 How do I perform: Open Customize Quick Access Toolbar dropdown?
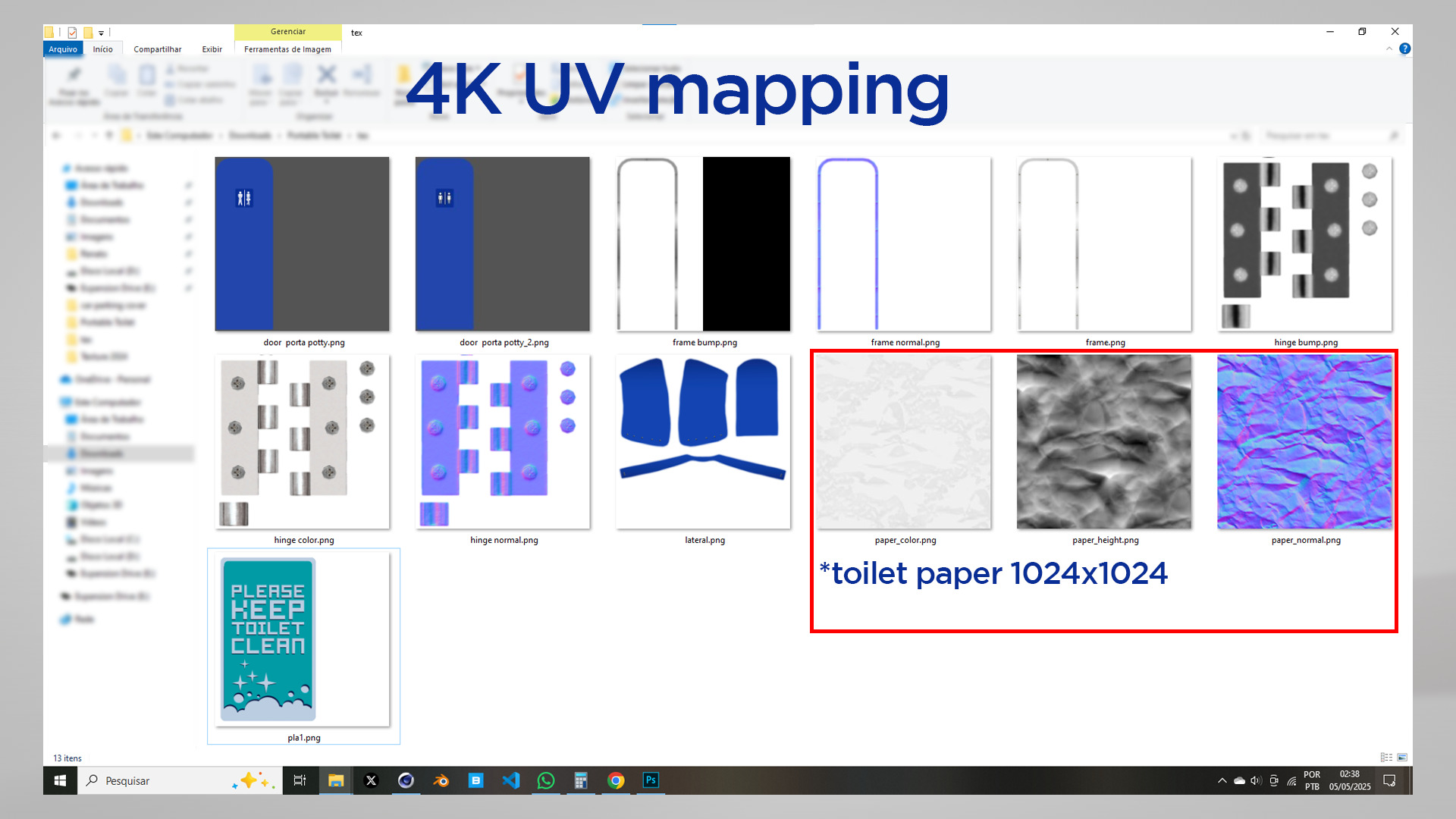(x=101, y=33)
